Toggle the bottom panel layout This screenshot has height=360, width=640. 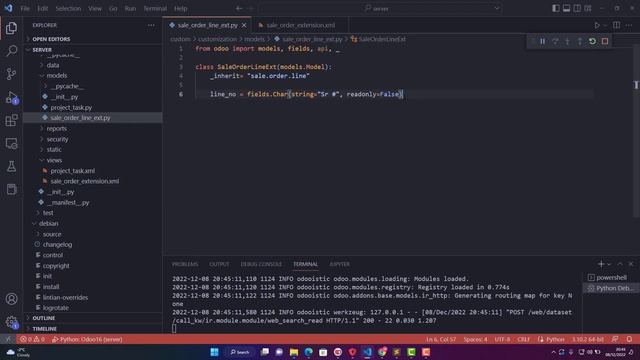(567, 8)
